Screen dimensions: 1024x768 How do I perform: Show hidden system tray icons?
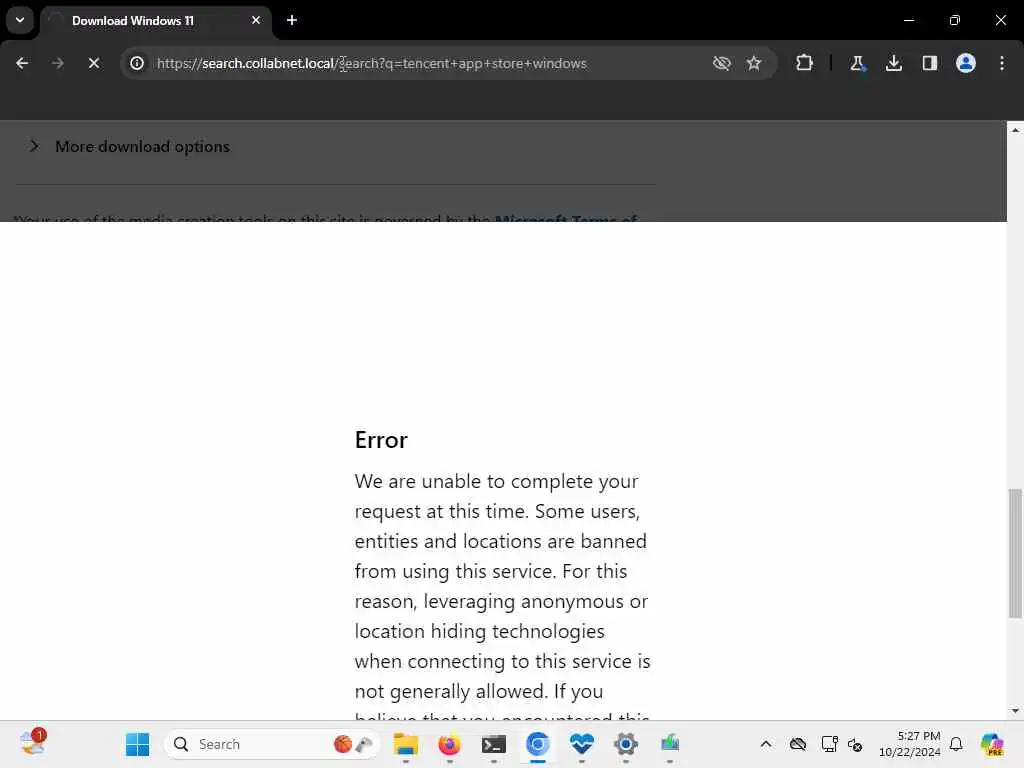coord(765,744)
